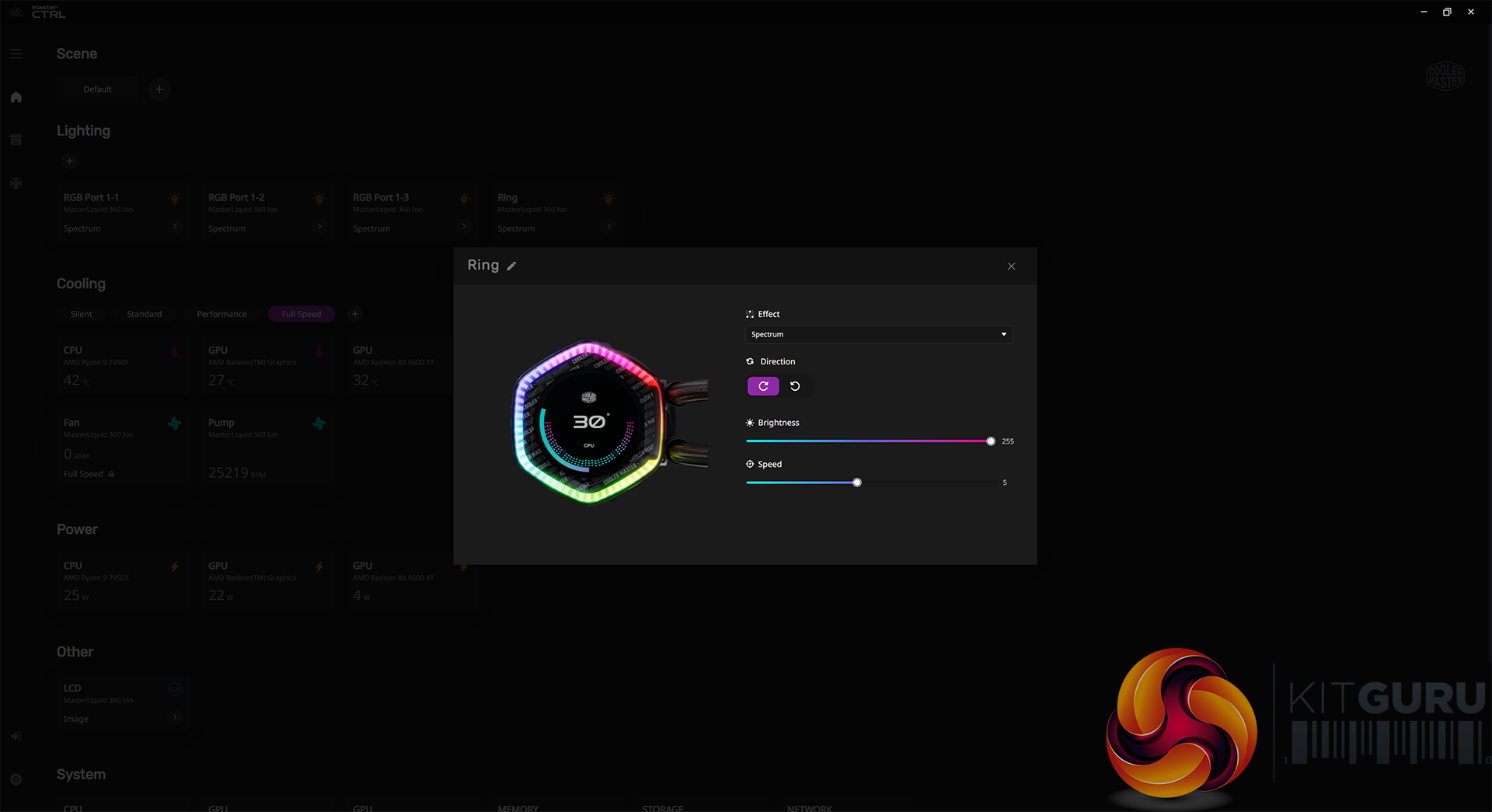Set ring direction to counter-clockwise

coord(795,386)
